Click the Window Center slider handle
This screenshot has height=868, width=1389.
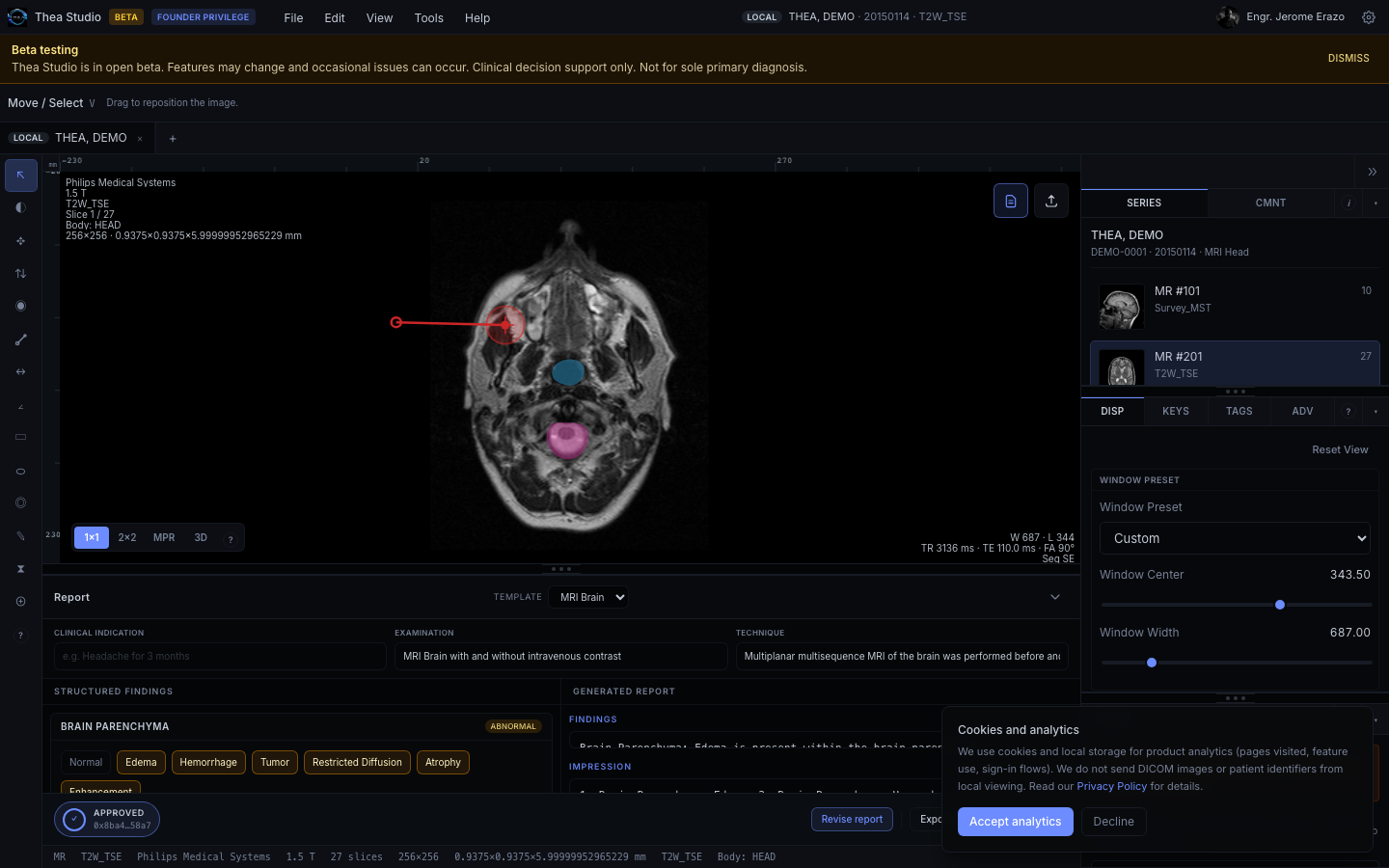[1280, 605]
